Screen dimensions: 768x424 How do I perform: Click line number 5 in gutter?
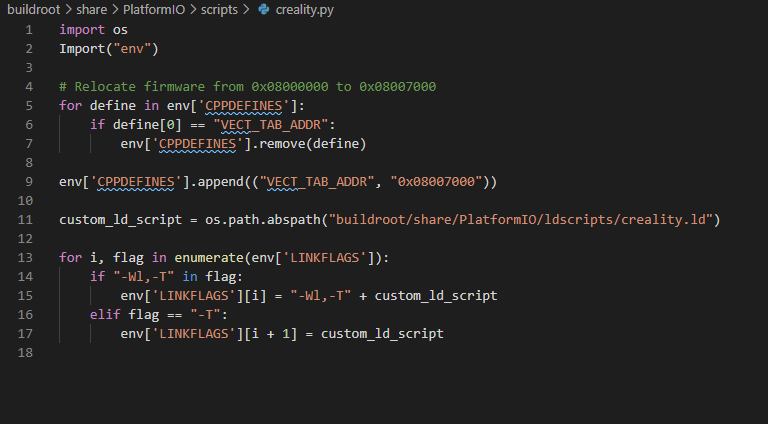point(29,106)
